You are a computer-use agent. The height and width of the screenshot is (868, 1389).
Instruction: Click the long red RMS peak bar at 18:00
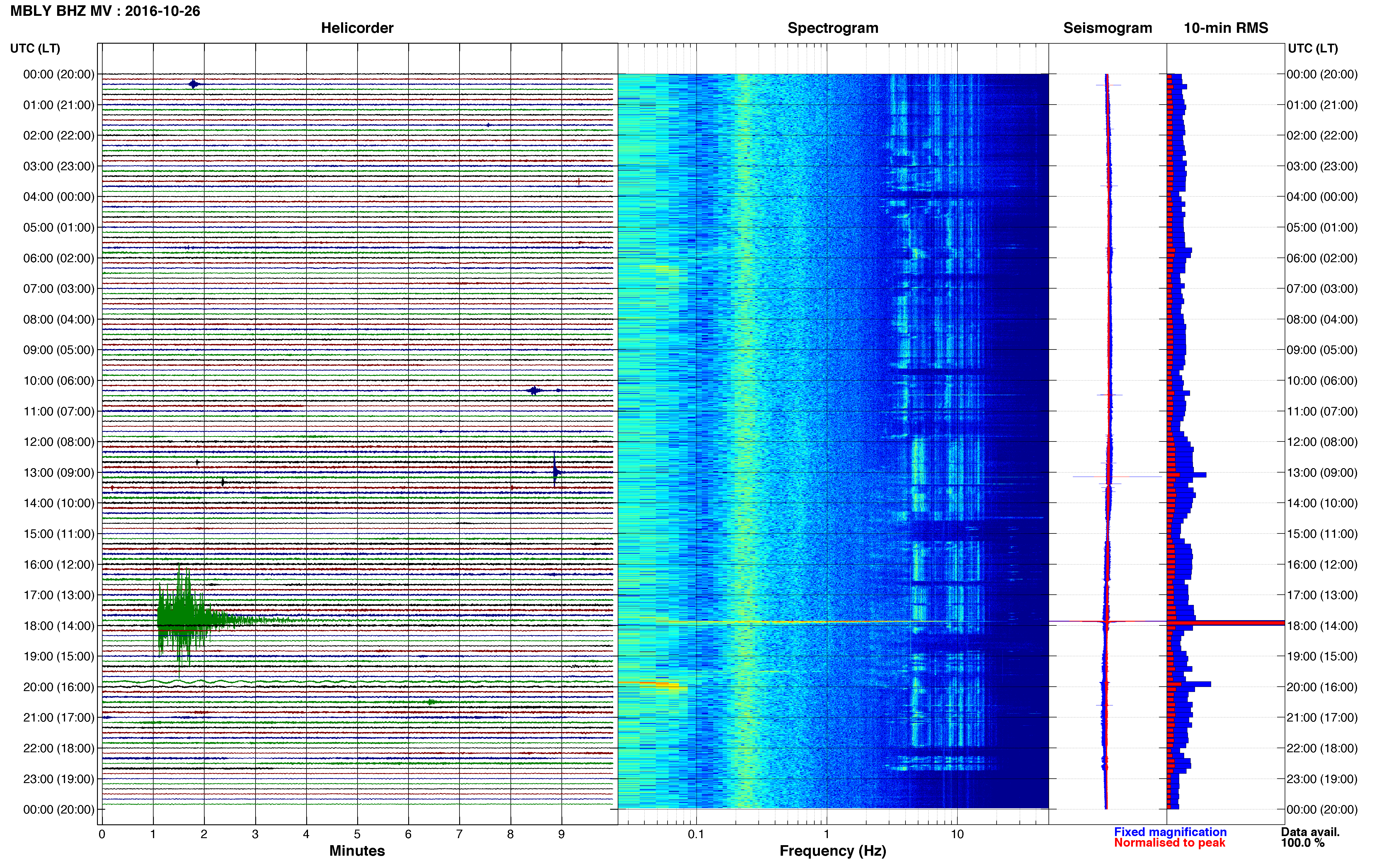tap(1225, 622)
